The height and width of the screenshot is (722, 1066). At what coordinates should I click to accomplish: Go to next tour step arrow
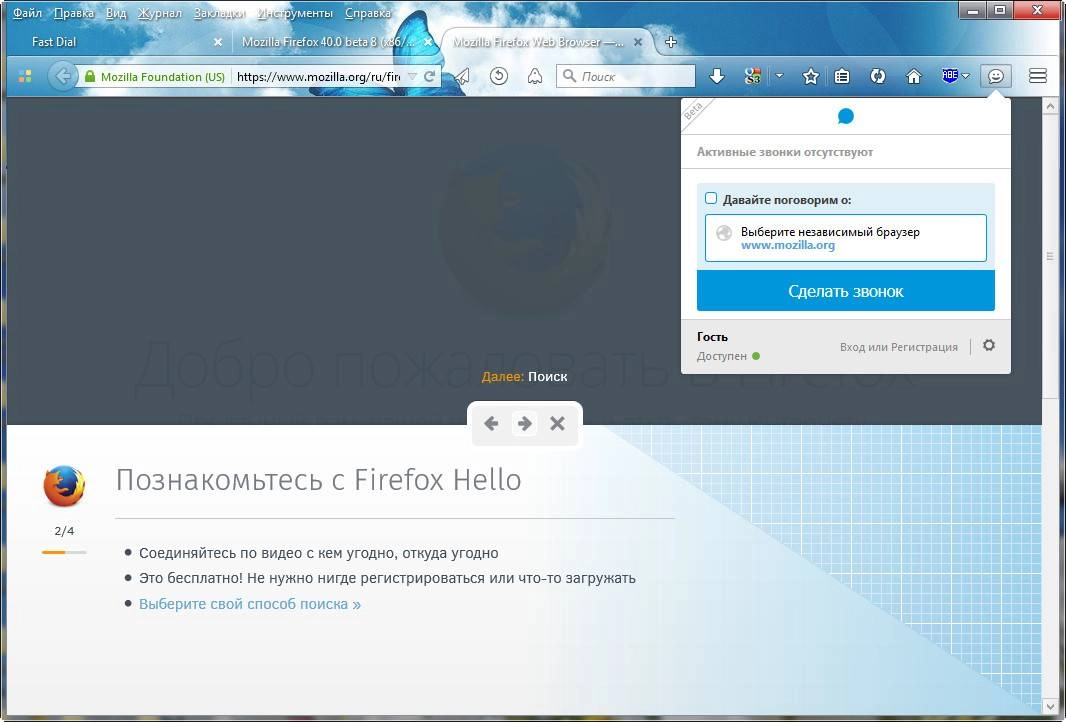[x=524, y=424]
